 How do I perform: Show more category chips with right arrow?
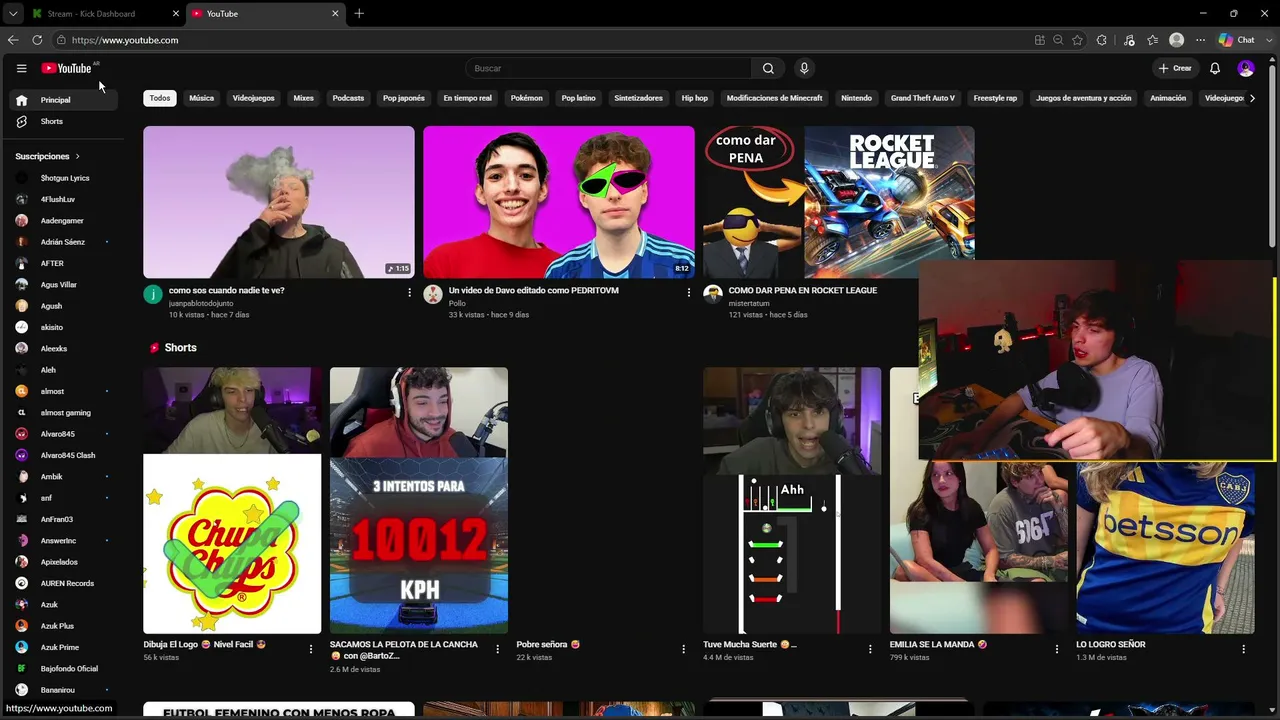1252,98
